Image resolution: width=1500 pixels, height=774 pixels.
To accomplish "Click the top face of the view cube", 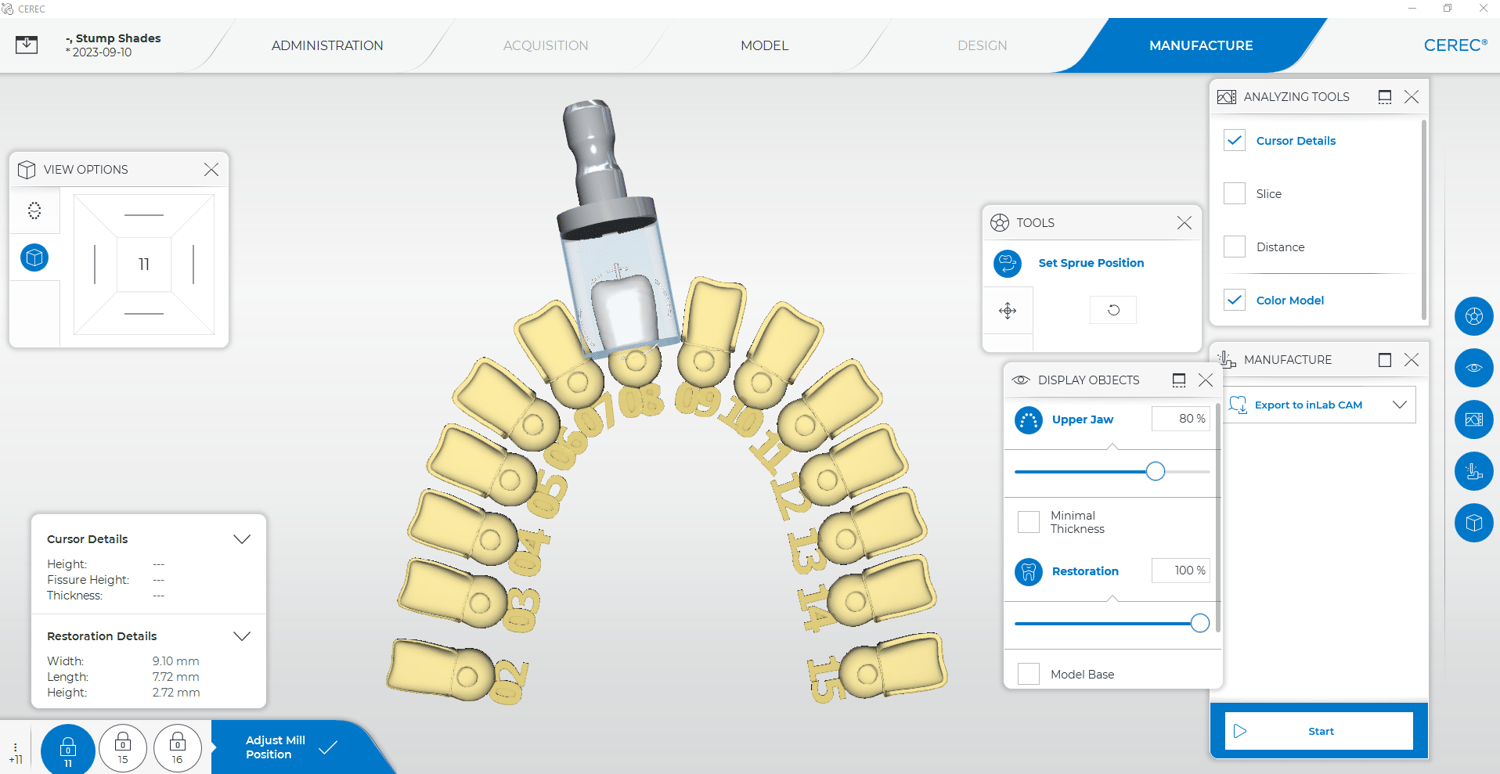I will [144, 214].
